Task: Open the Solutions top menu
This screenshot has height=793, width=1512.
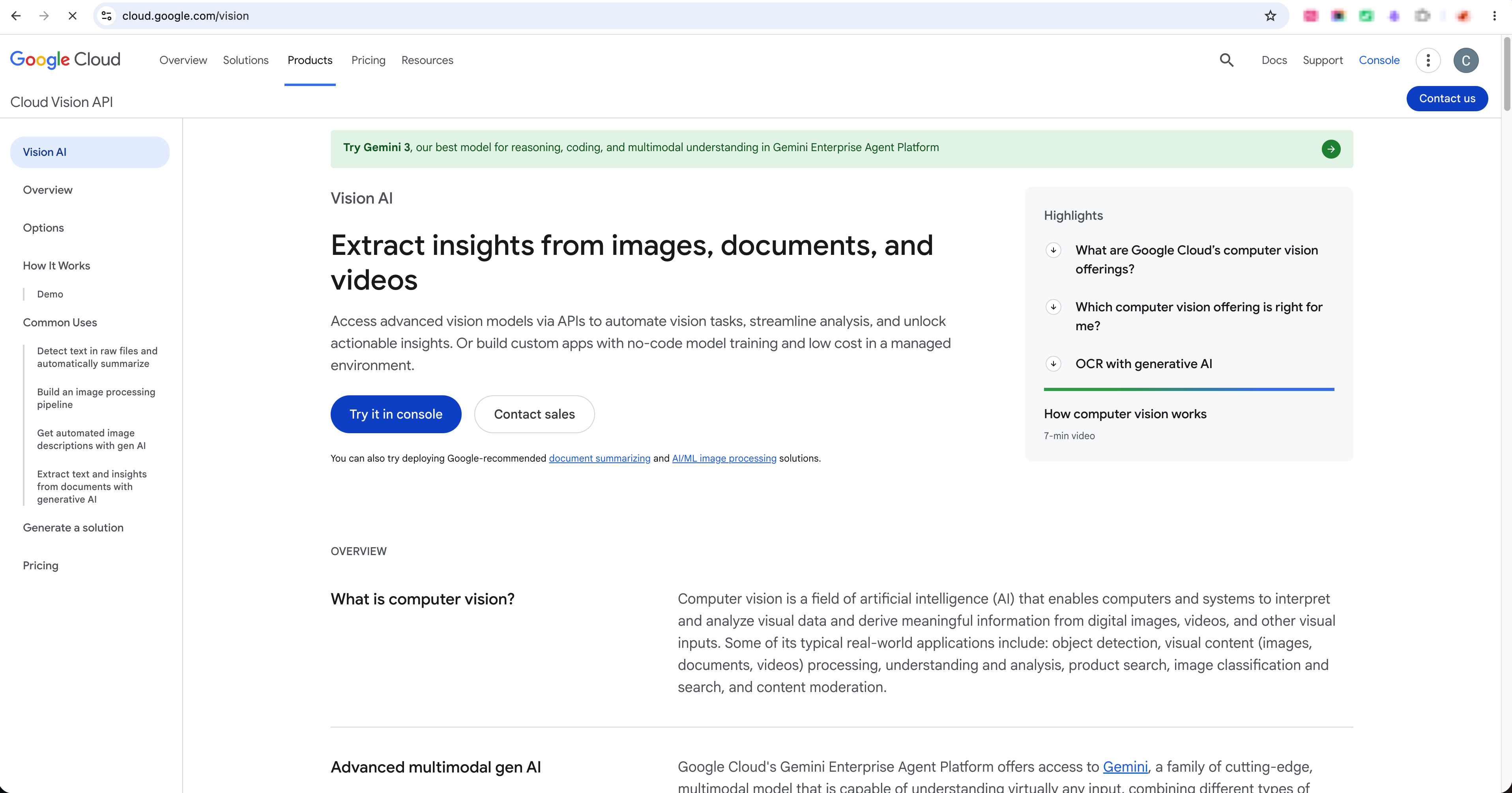Action: pyautogui.click(x=245, y=60)
